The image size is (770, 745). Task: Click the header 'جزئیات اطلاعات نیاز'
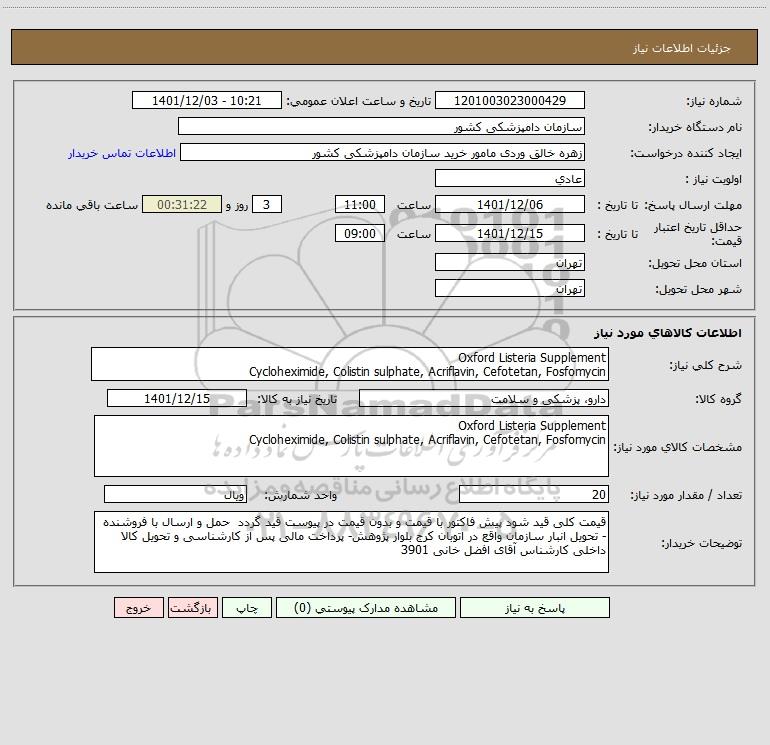tap(682, 48)
